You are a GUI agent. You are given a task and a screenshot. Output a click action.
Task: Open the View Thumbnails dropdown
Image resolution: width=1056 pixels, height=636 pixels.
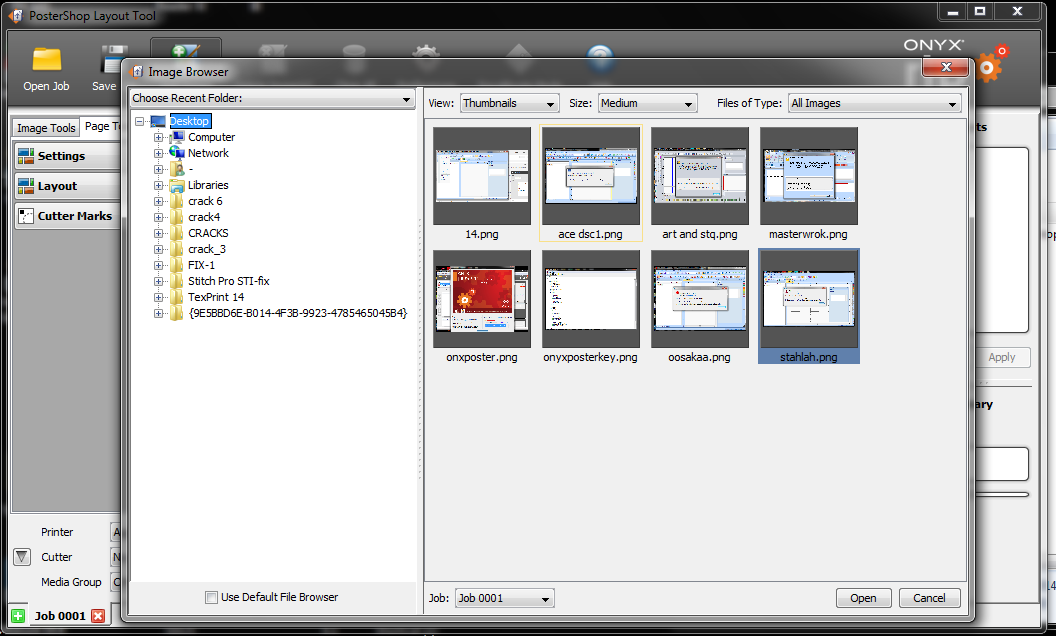(510, 103)
